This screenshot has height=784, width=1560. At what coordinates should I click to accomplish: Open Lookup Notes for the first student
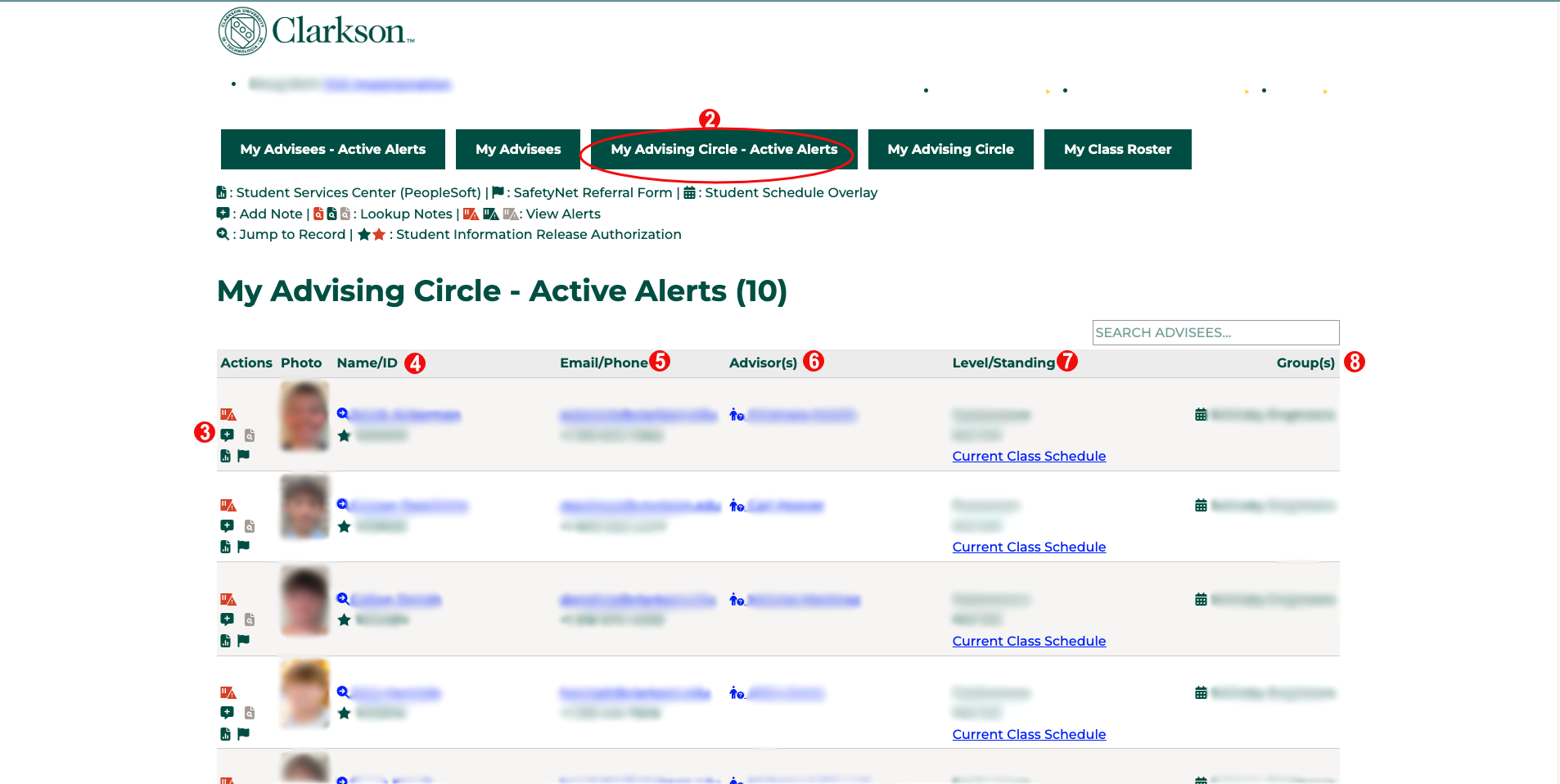click(x=249, y=435)
